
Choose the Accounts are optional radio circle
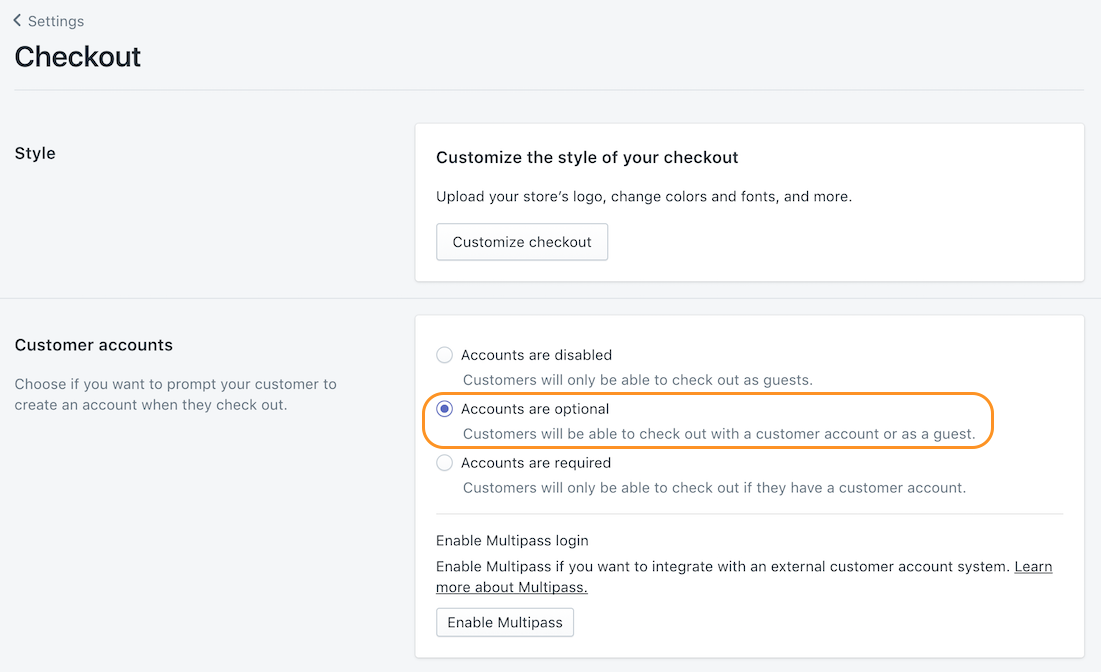[x=445, y=409]
